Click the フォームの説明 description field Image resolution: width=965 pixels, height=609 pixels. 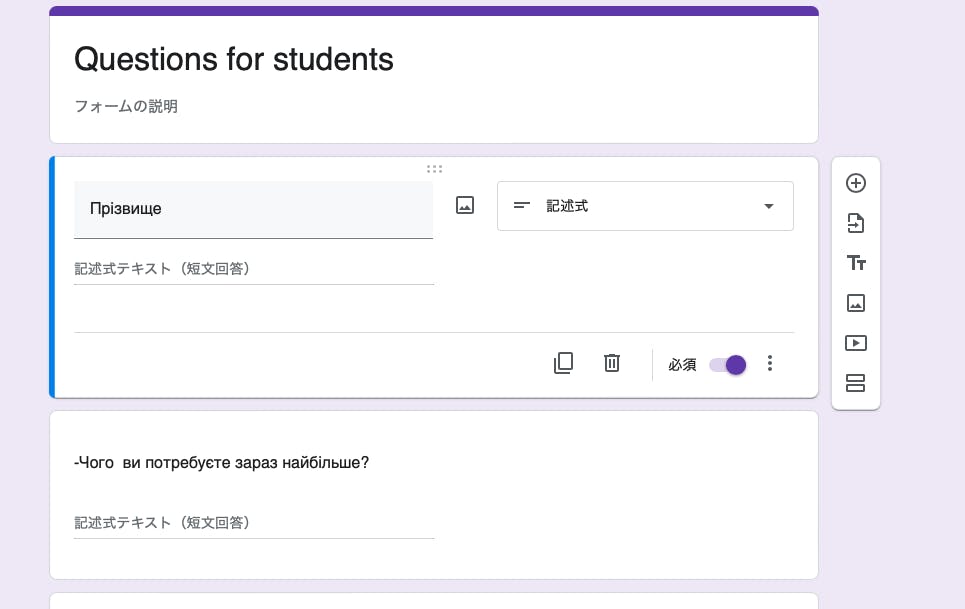[126, 106]
